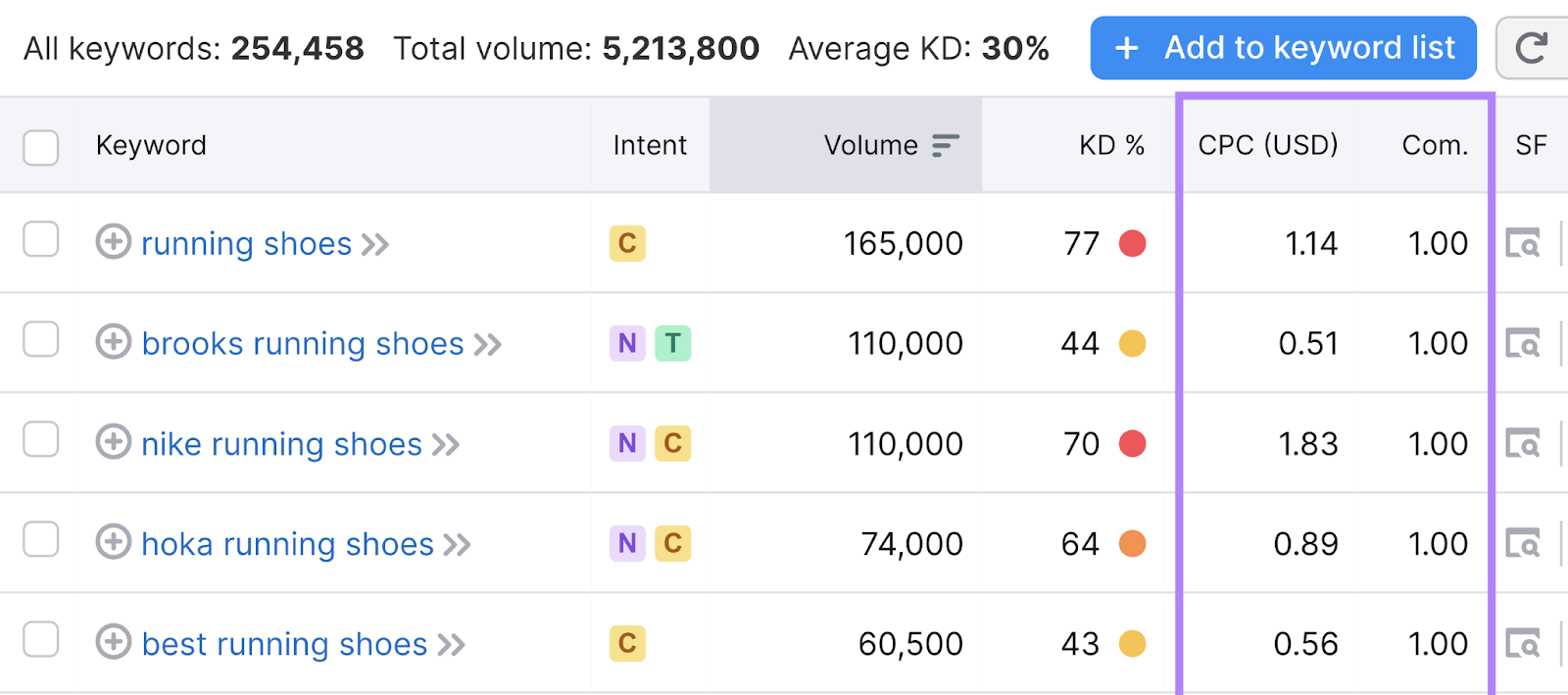Sort by the Com. column header

(1435, 146)
